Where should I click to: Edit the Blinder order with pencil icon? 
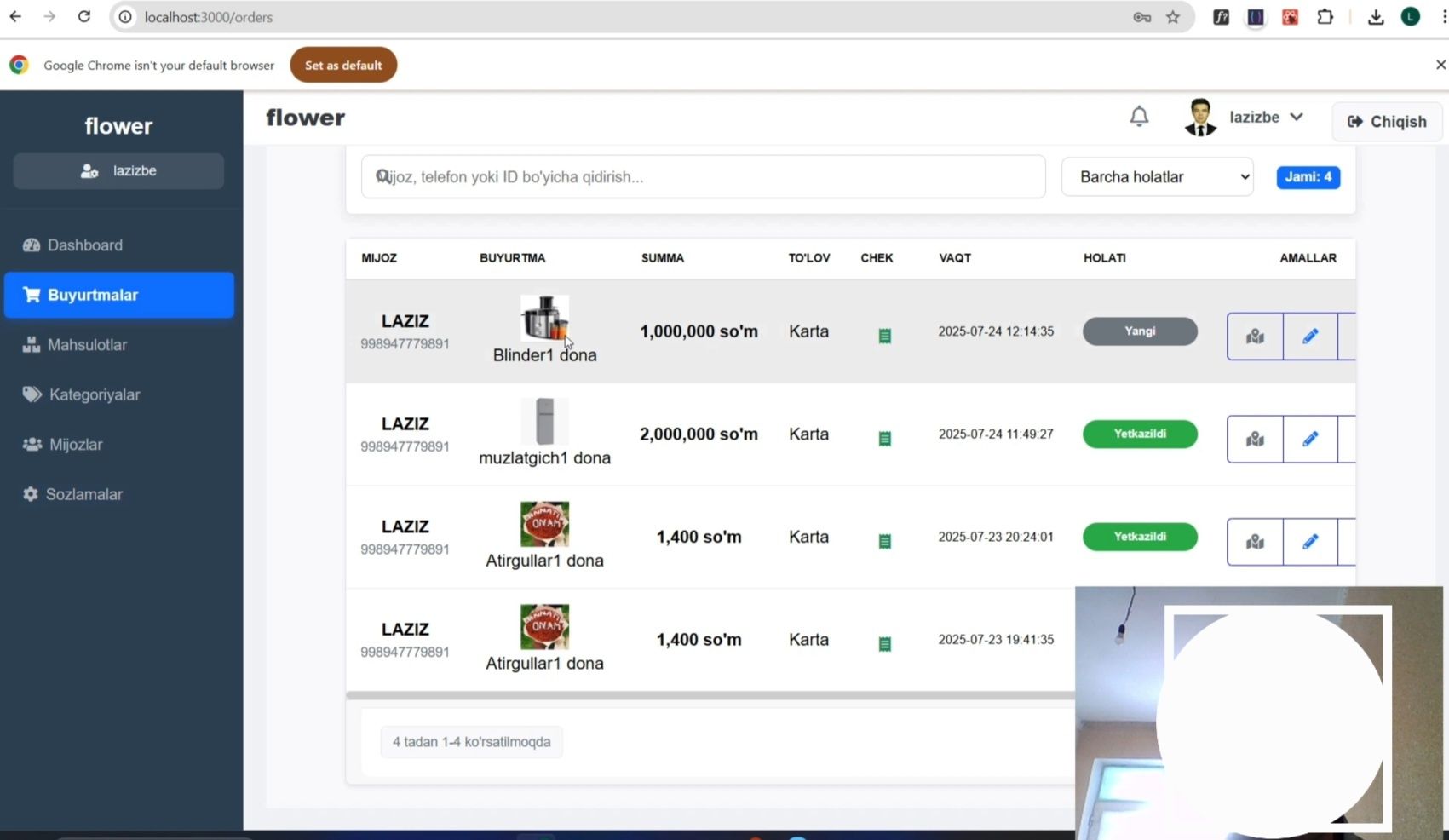coord(1310,337)
